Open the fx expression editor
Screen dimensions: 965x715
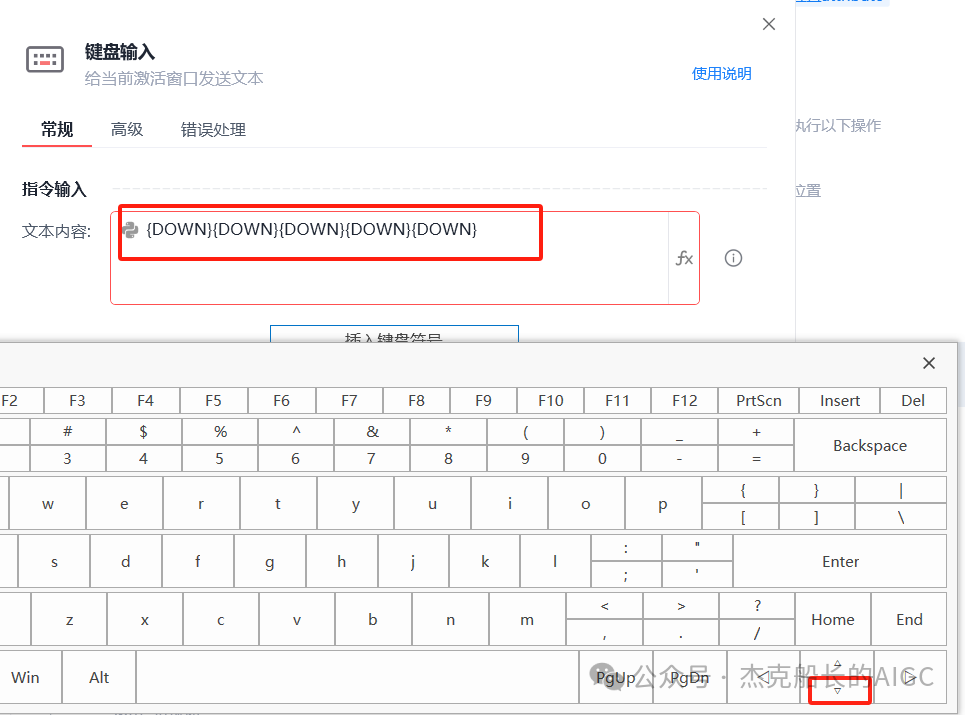click(x=684, y=258)
